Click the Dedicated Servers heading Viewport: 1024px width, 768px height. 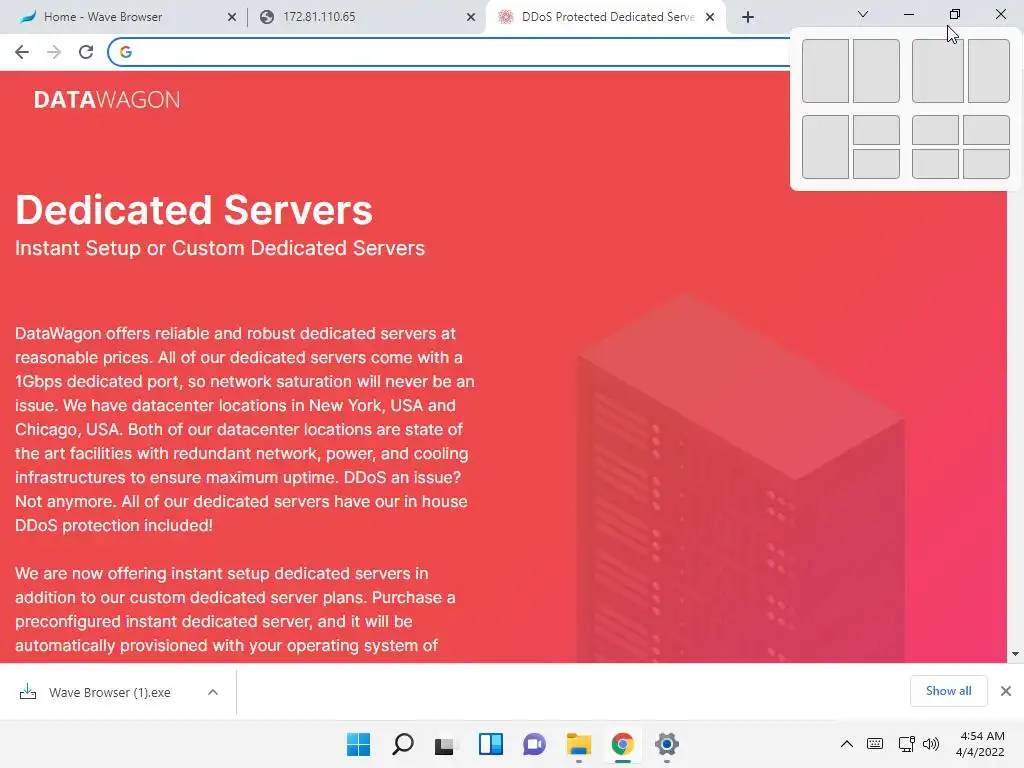[194, 210]
